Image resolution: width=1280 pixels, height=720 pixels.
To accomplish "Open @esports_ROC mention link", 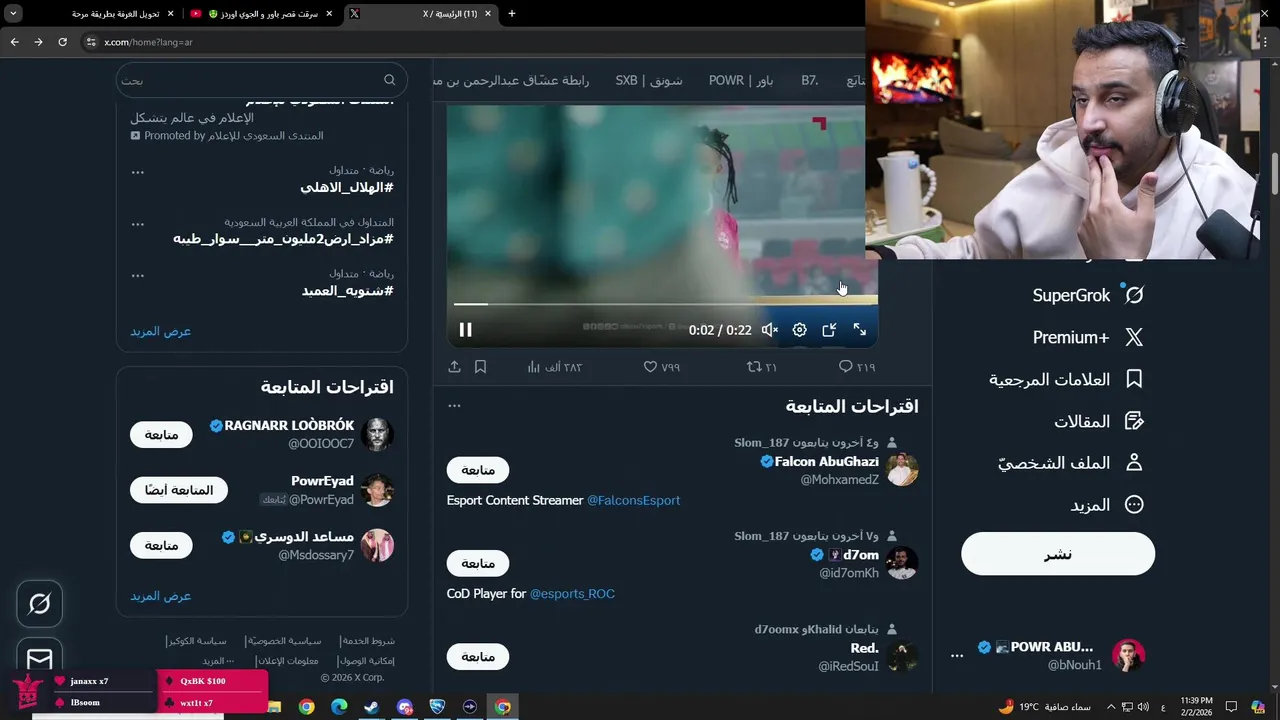I will click(572, 593).
